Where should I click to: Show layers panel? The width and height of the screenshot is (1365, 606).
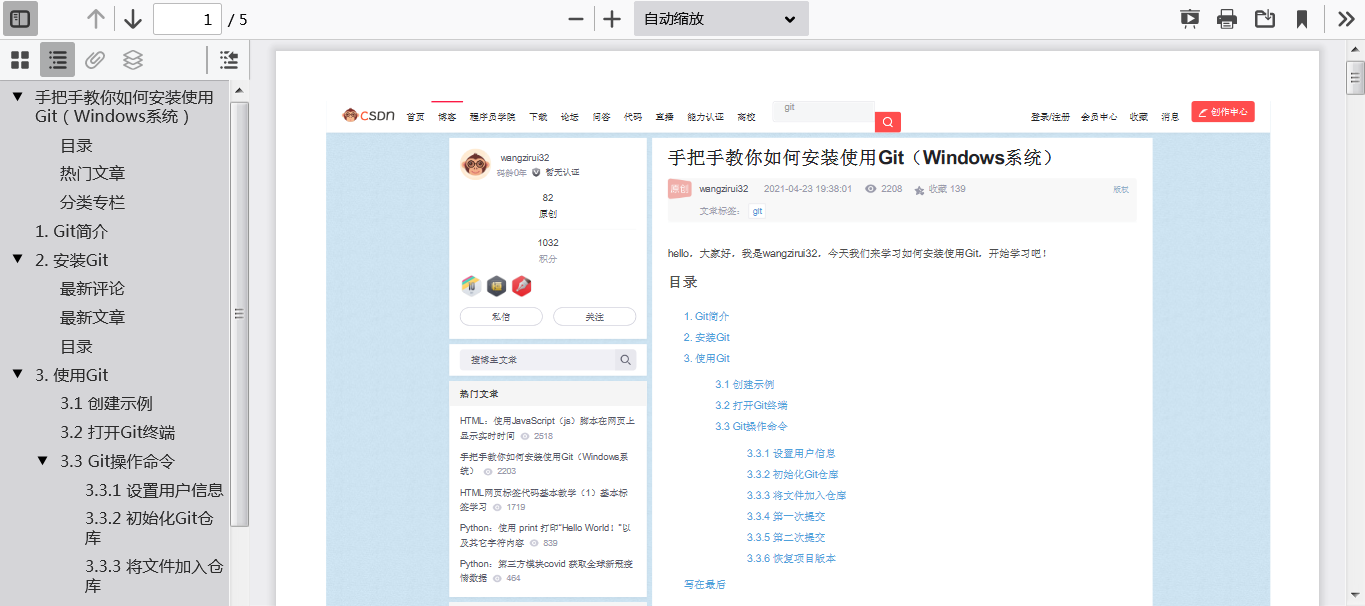pyautogui.click(x=133, y=60)
